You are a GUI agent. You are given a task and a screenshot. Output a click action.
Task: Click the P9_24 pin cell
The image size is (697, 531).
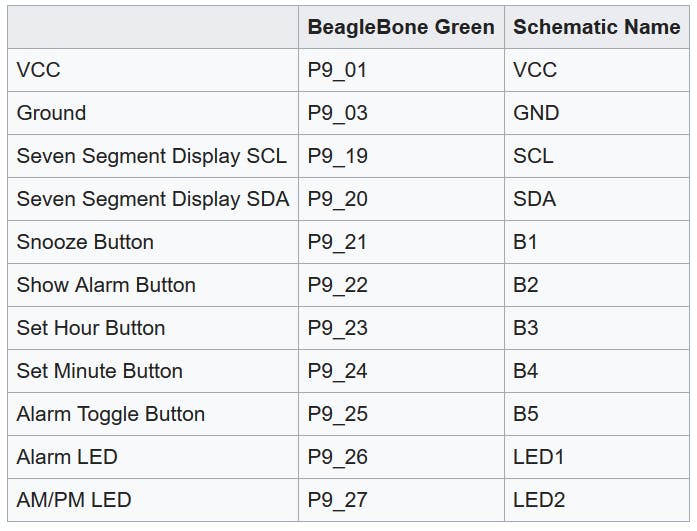point(401,371)
